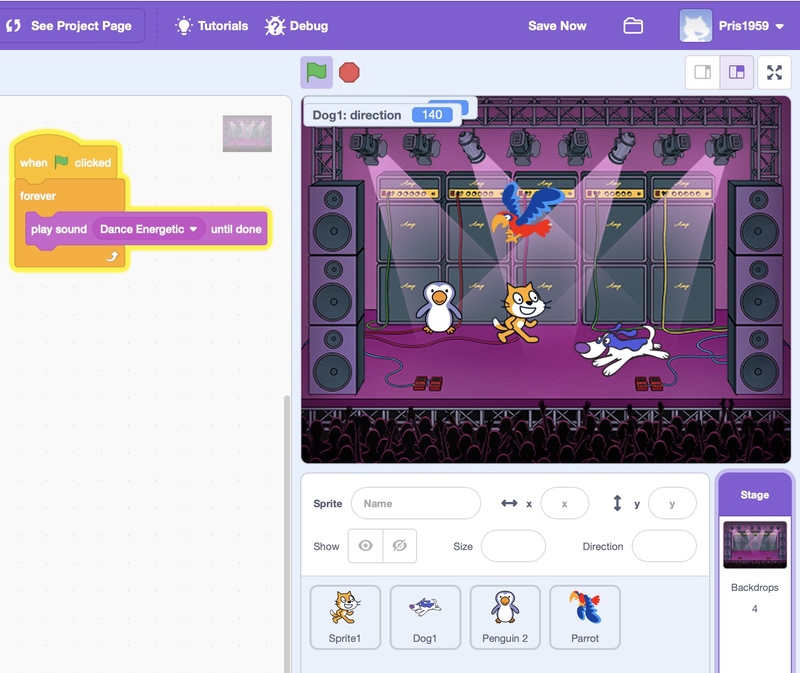Open Tutorials from the top bar
Viewport: 800px width, 673px height.
click(x=211, y=26)
